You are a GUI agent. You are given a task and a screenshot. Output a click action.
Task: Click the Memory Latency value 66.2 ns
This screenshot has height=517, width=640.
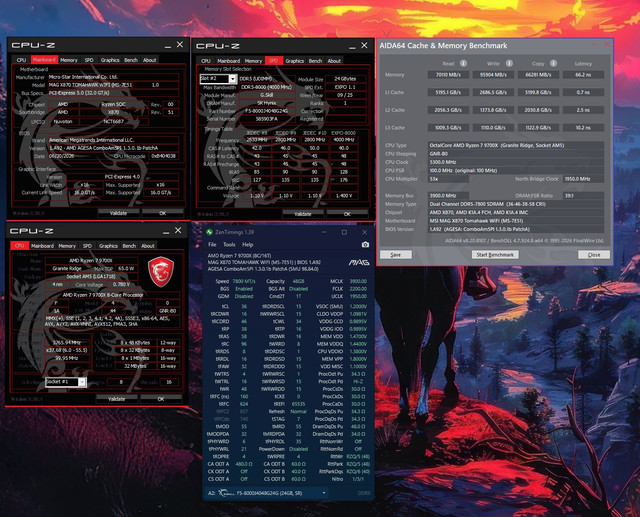(x=583, y=75)
